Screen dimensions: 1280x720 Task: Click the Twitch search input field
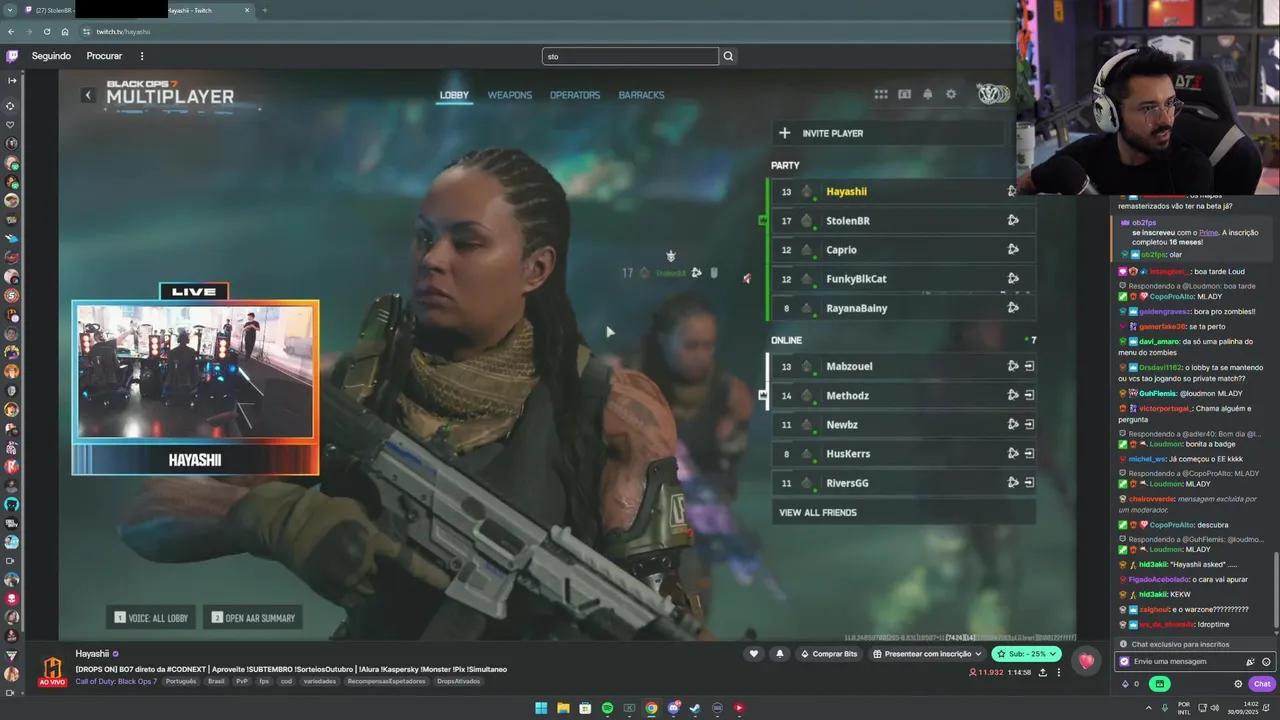(630, 56)
